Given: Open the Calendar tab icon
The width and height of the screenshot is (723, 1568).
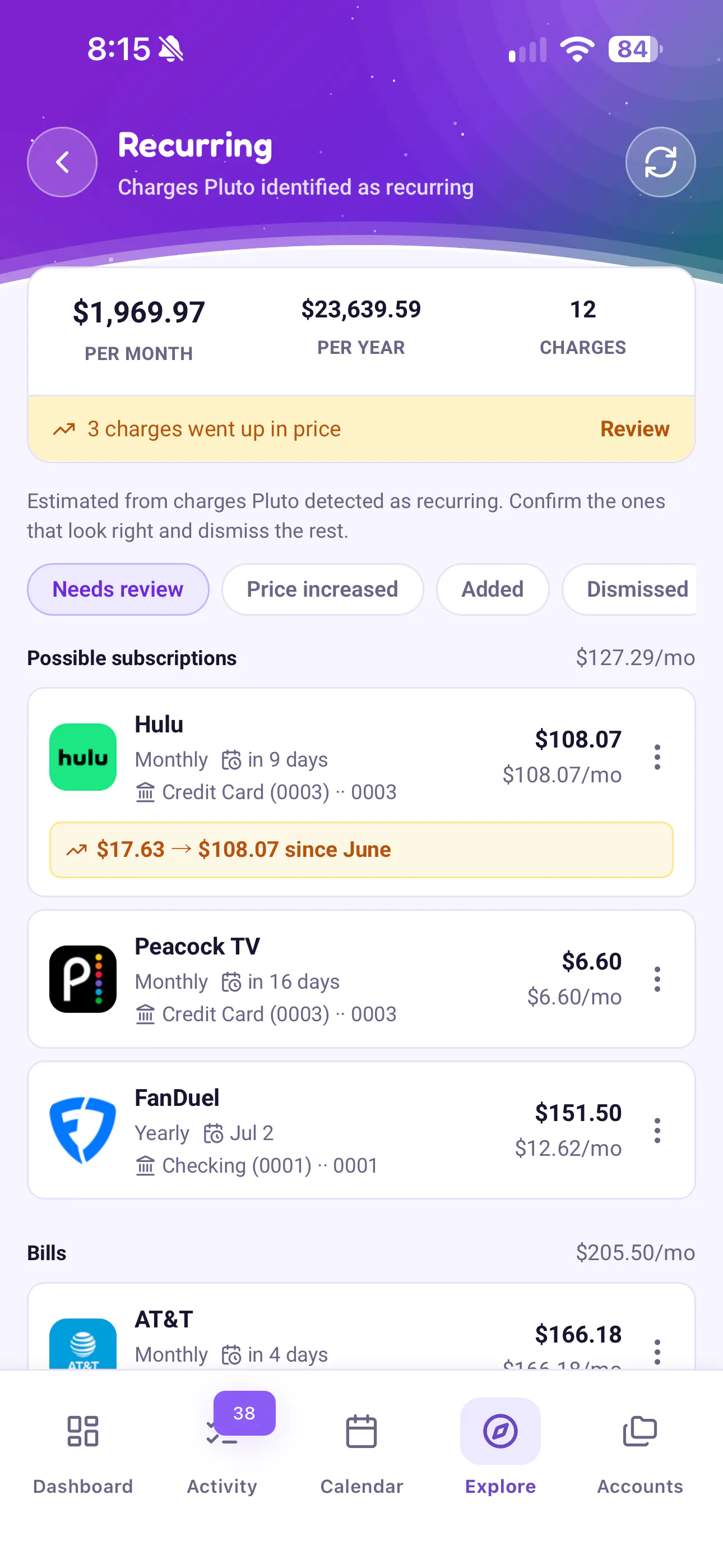Looking at the screenshot, I should 361,1432.
